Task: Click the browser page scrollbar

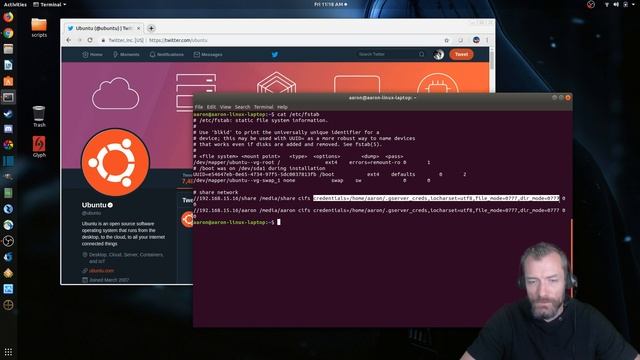Action: pos(492,59)
